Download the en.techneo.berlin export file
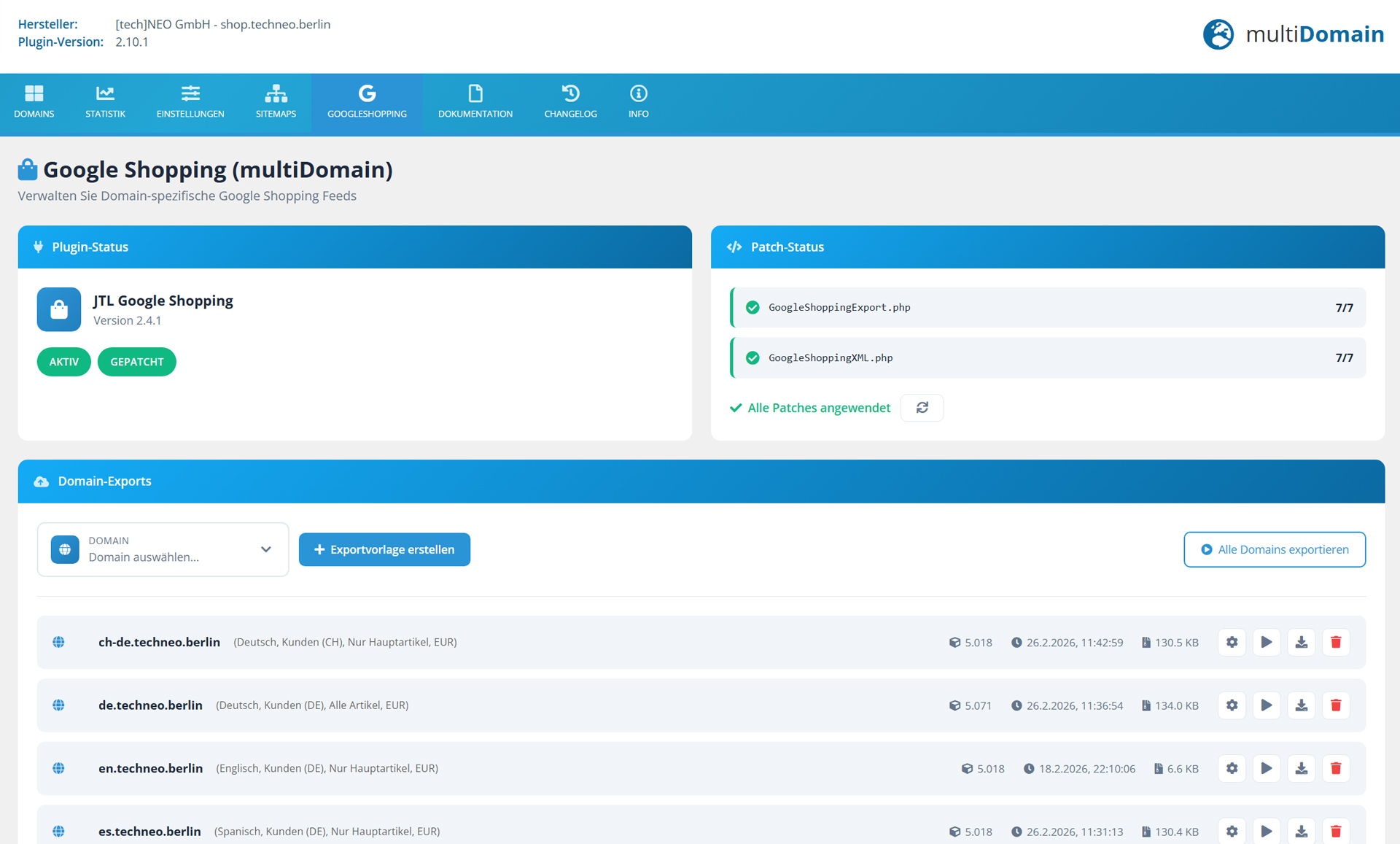The width and height of the screenshot is (1400, 844). 1301,768
